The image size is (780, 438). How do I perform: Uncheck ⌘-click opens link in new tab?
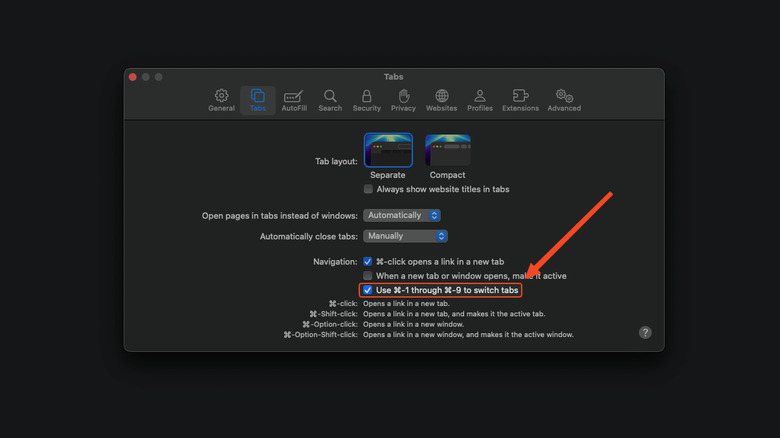click(368, 261)
